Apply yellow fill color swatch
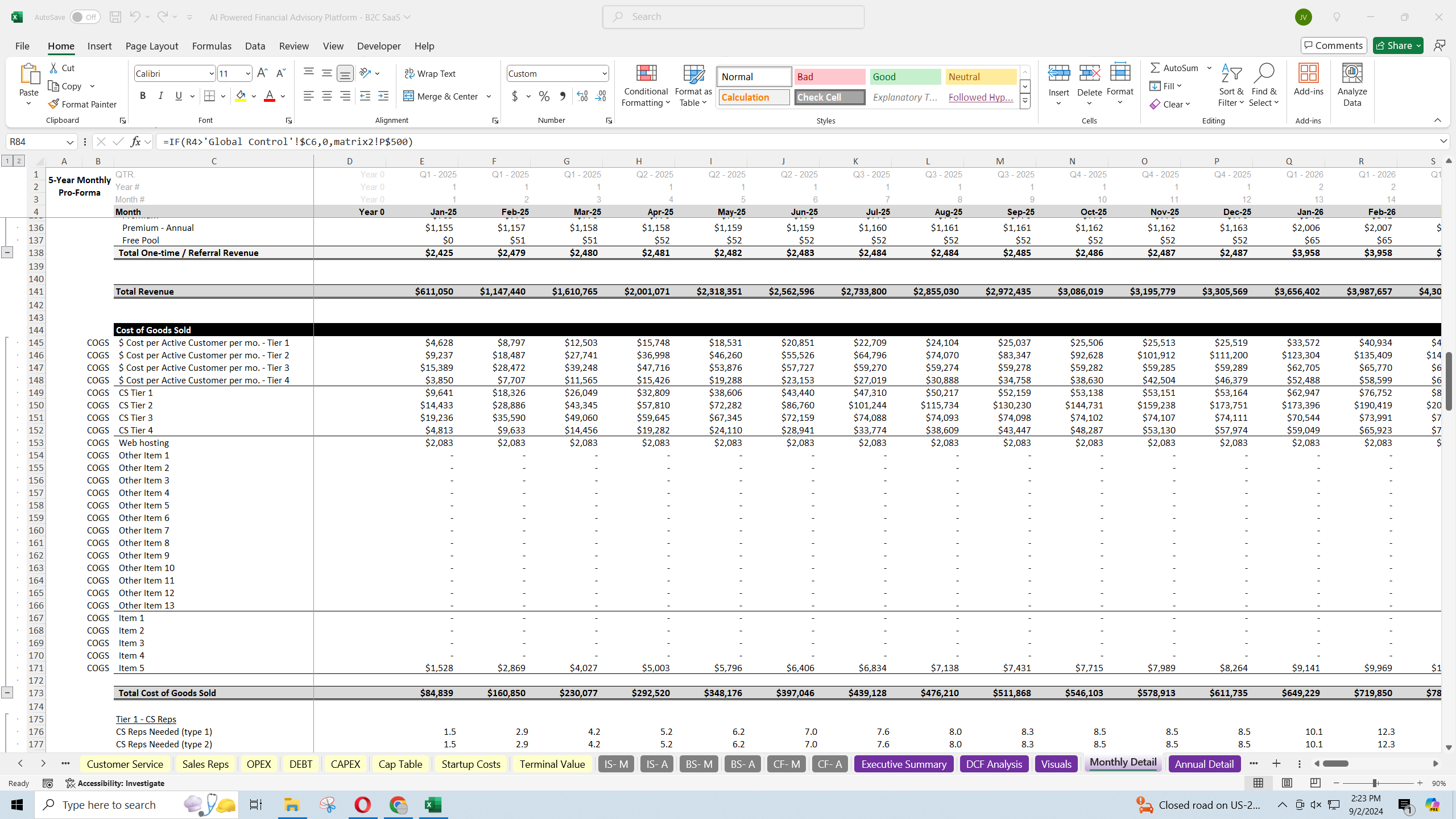This screenshot has height=819, width=1456. click(x=241, y=96)
